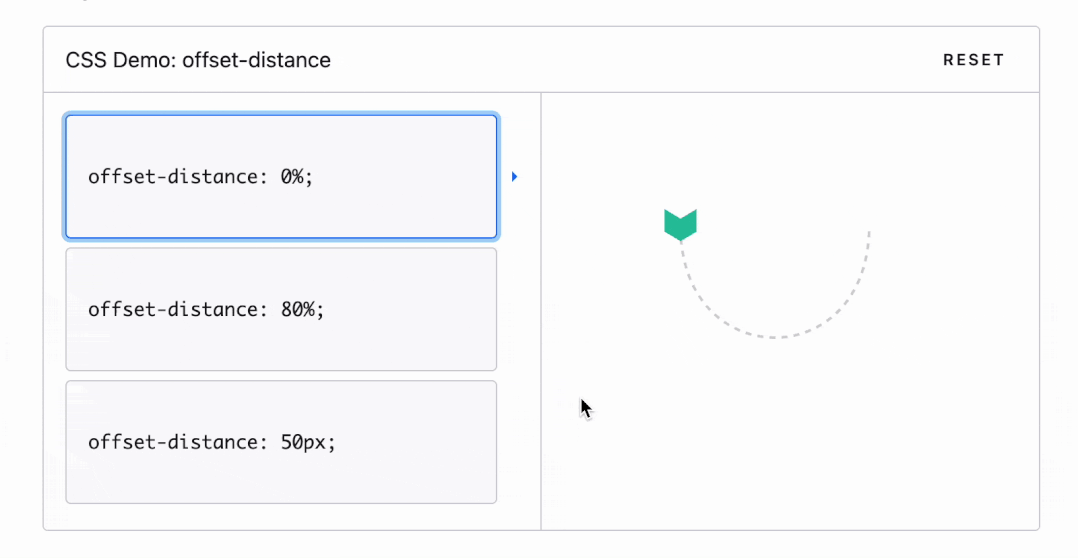Click empty area below the dashed path
1078x558 pixels.
(776, 440)
